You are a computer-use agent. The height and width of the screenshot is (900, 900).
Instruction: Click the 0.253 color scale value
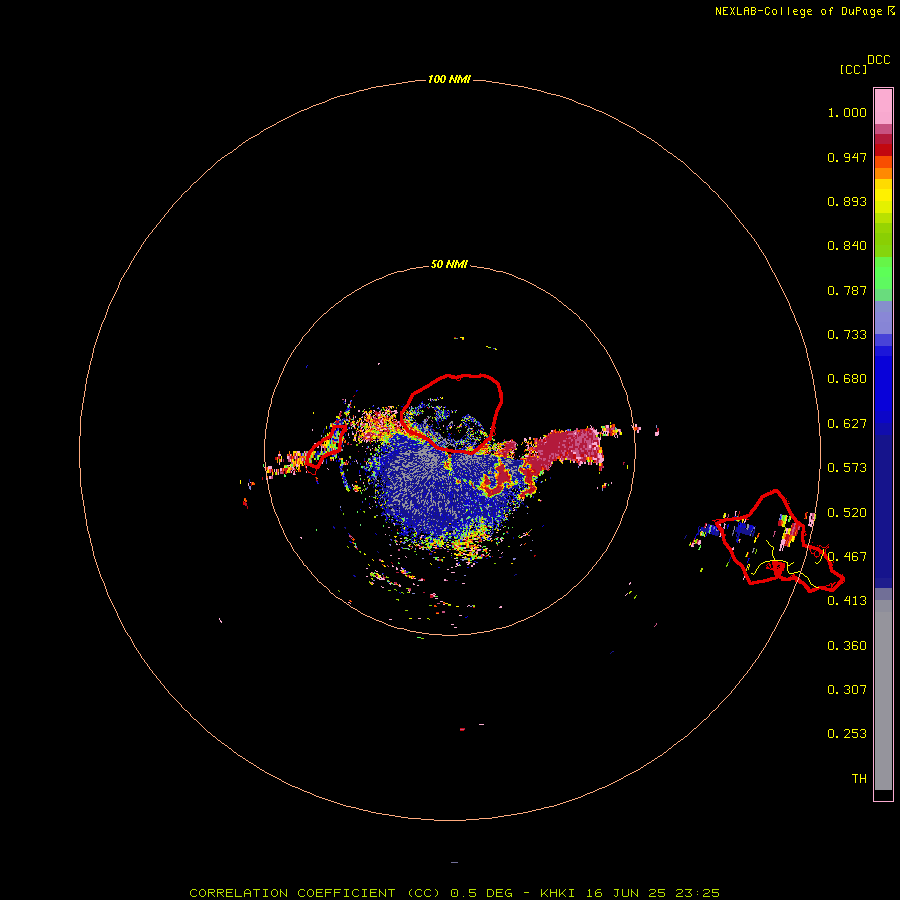[x=847, y=734]
